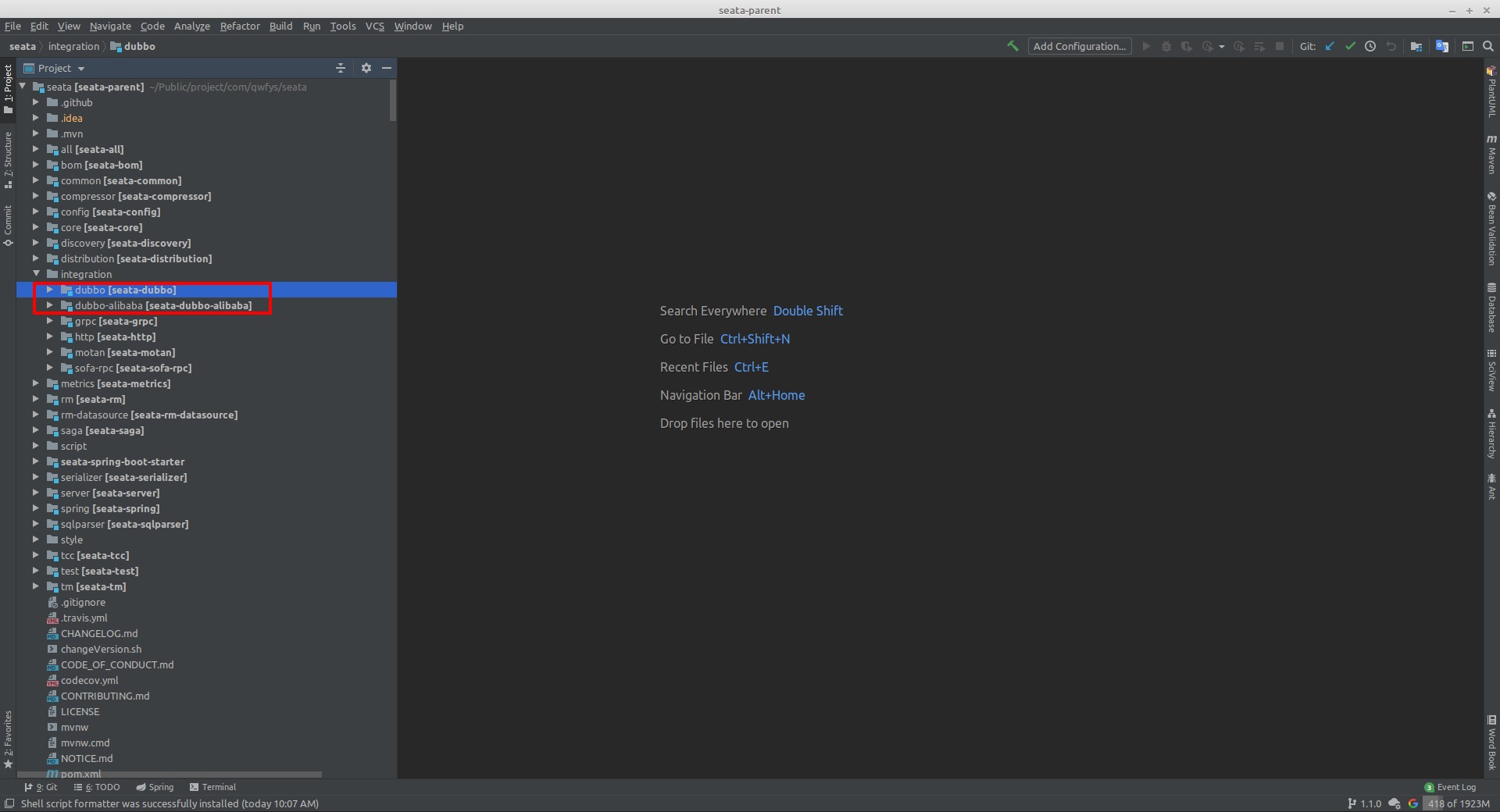This screenshot has width=1500, height=812.
Task: Open the 9: Git tool window button
Action: click(x=41, y=787)
